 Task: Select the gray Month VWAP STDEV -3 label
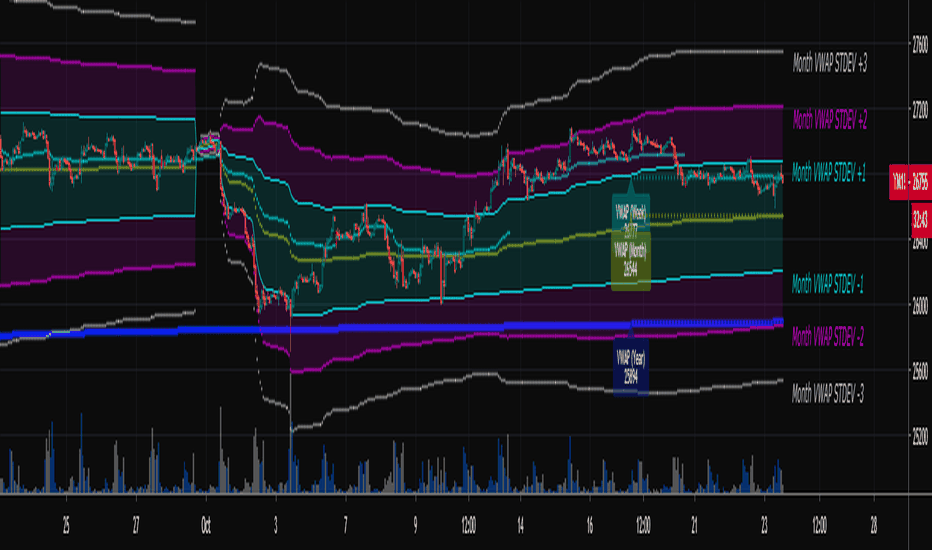(x=828, y=393)
